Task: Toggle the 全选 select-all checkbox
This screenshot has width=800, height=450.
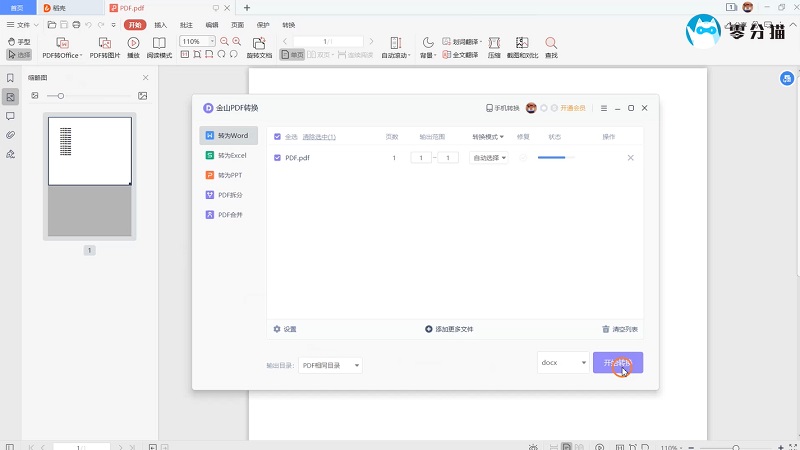Action: pyautogui.click(x=277, y=137)
